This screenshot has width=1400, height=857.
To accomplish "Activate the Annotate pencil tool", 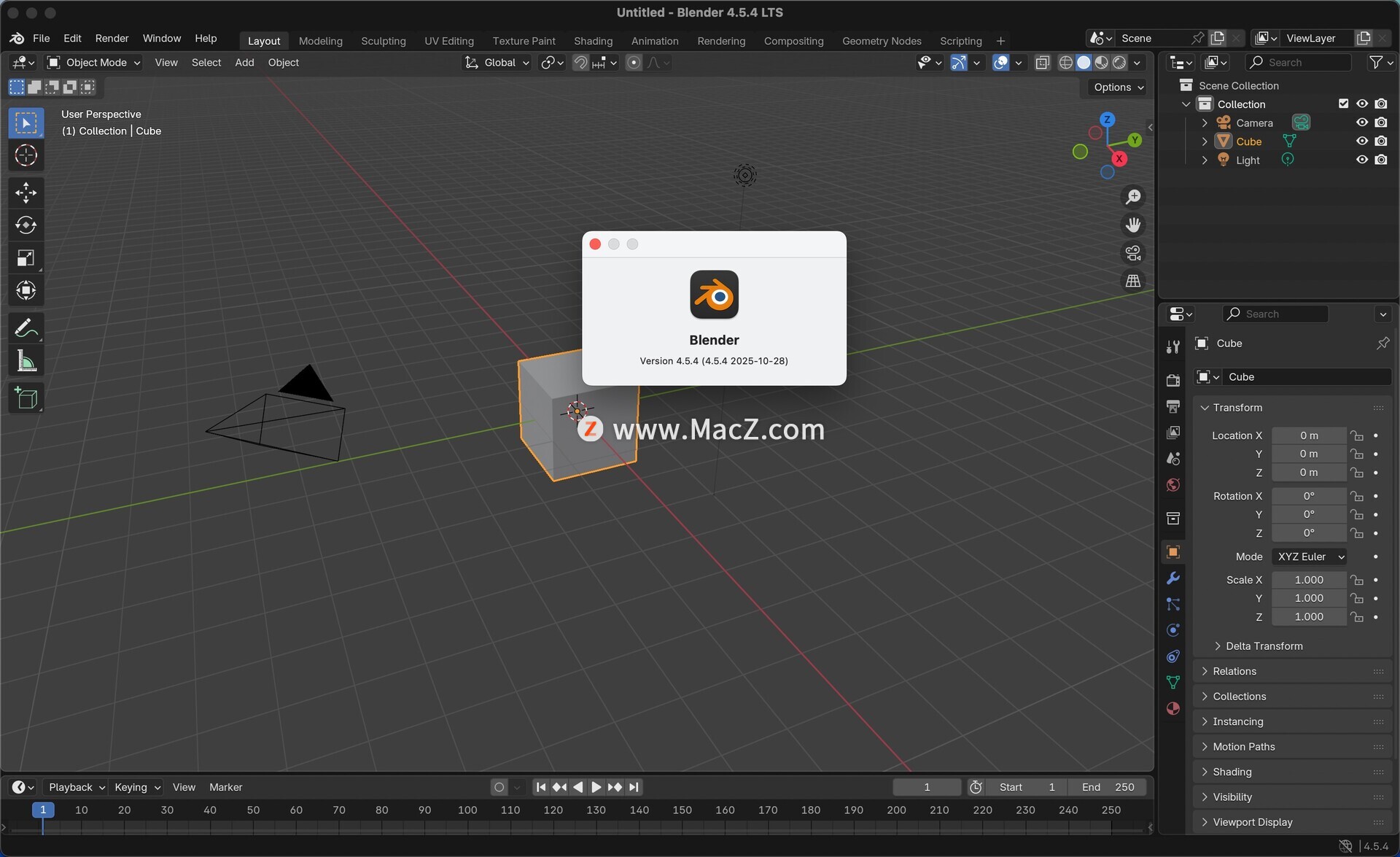I will (x=26, y=328).
